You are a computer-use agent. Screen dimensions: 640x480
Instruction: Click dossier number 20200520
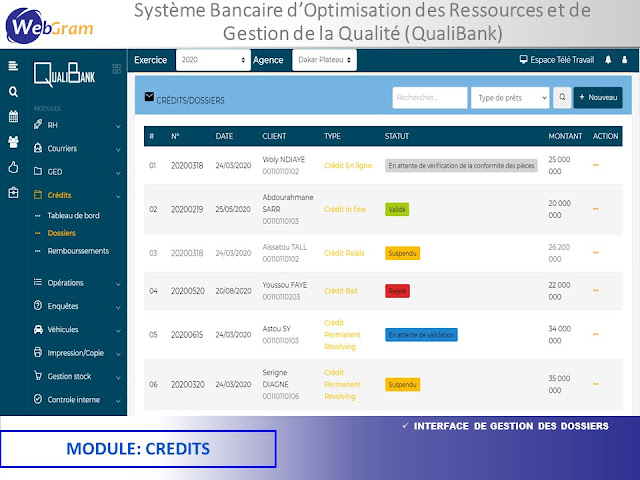(188, 291)
